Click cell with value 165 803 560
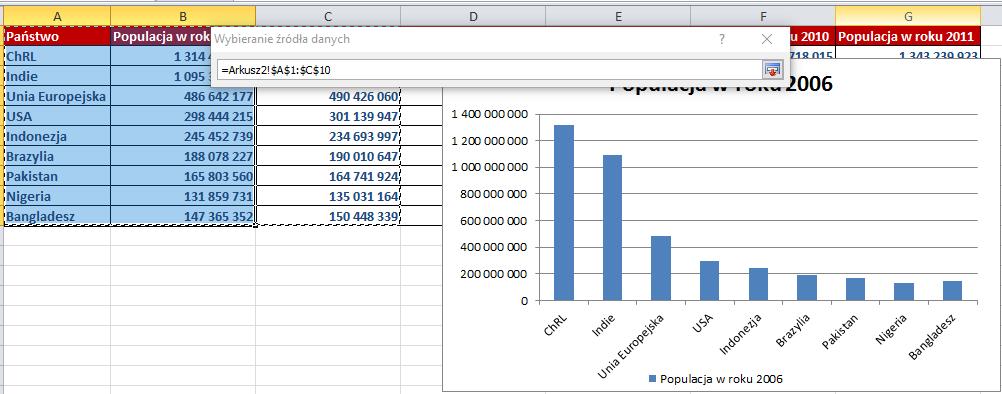The height and width of the screenshot is (394, 1002). click(183, 176)
